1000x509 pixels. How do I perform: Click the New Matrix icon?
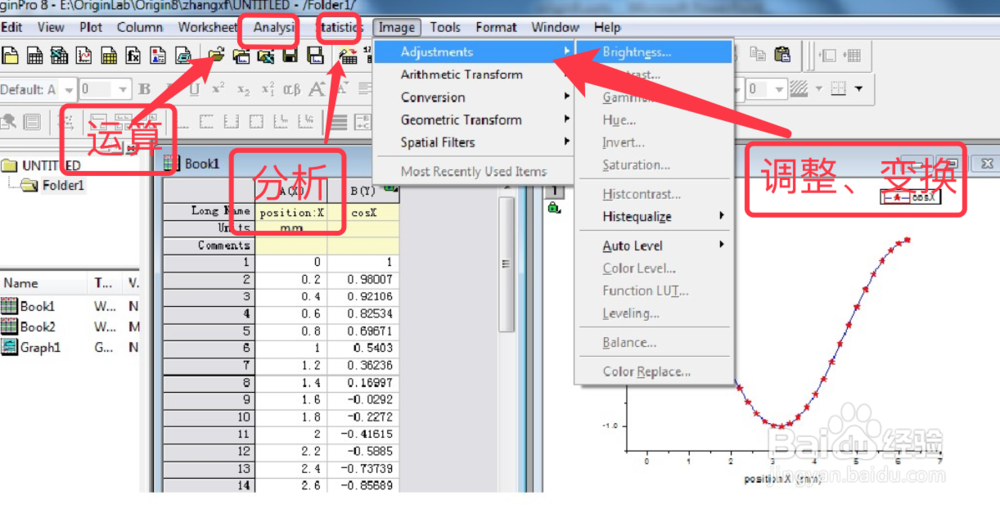coord(108,55)
